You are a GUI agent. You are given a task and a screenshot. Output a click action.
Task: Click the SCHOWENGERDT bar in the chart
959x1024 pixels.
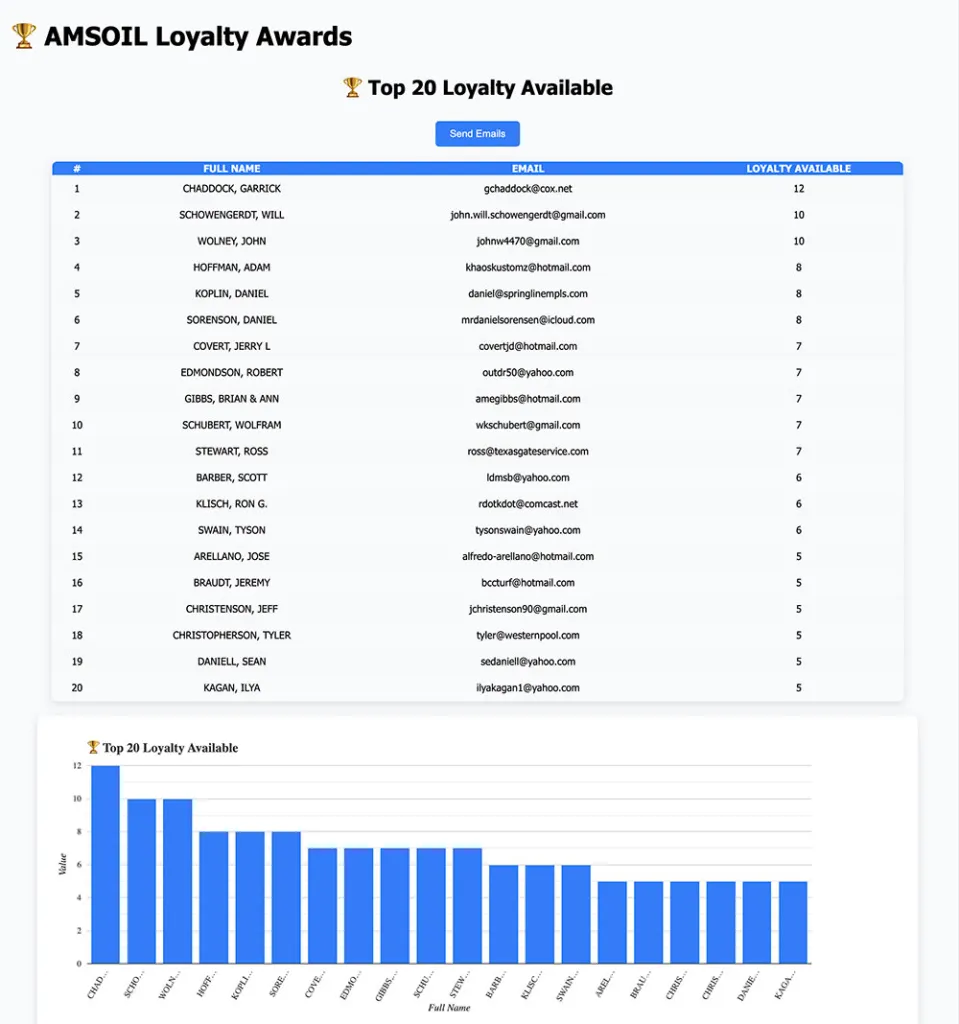[141, 881]
